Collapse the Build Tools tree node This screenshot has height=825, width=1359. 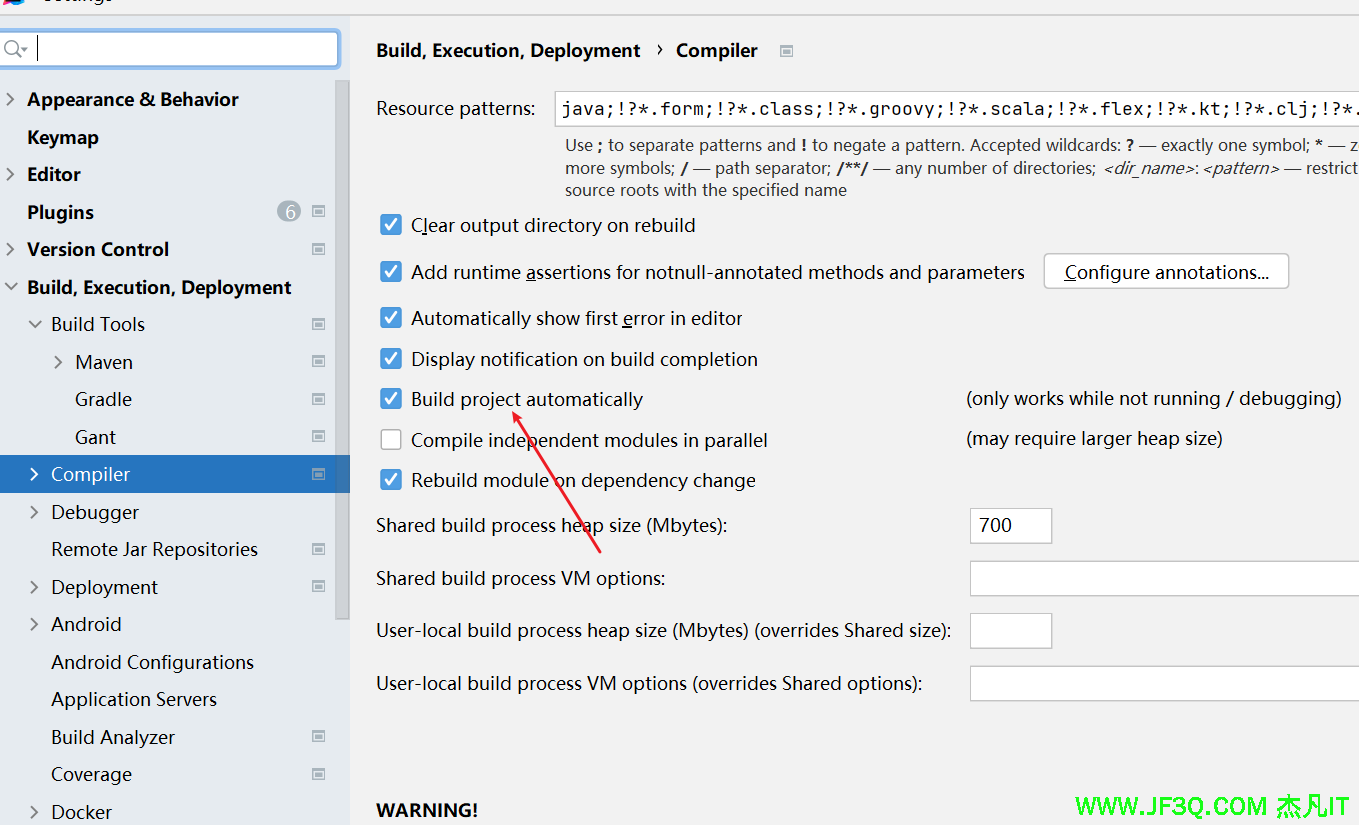(x=35, y=324)
